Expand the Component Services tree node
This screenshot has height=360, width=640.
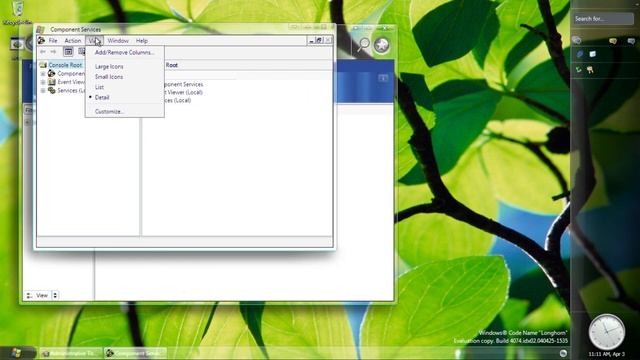click(43, 74)
